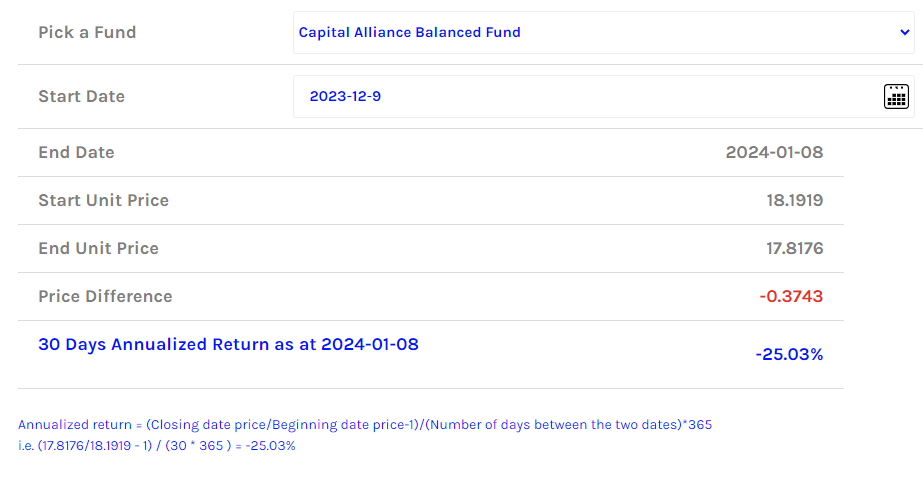
Task: Expand the fund dropdown chevron arrow
Action: 905,32
